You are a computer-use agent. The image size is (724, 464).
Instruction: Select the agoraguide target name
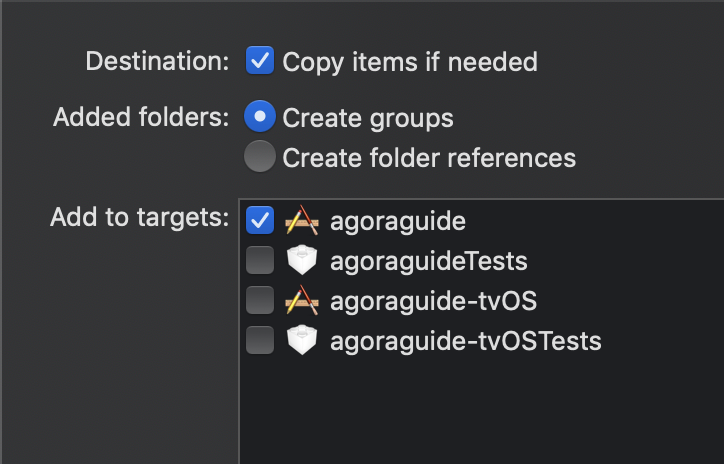(398, 221)
